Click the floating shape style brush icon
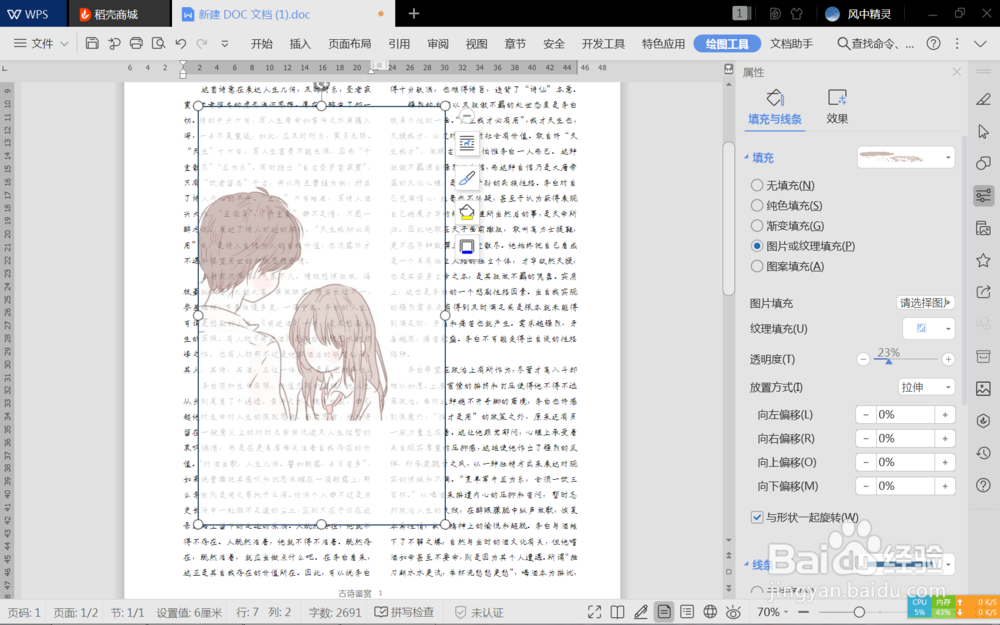Viewport: 1000px width, 625px height. (x=467, y=178)
